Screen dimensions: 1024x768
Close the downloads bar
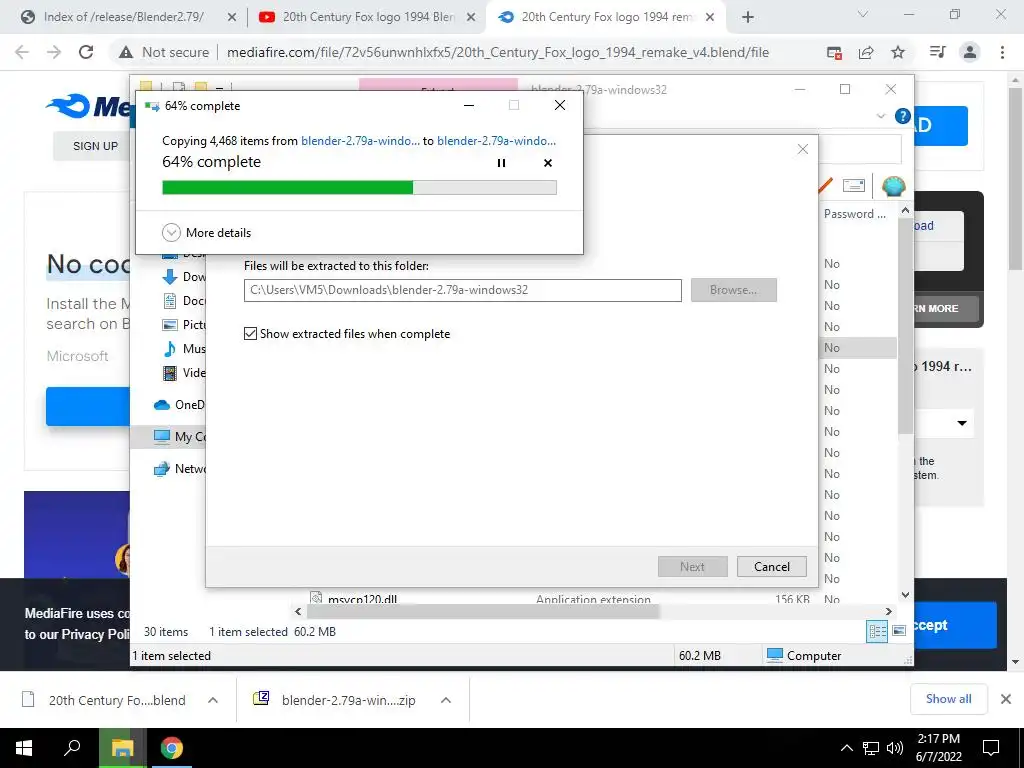click(x=1006, y=699)
